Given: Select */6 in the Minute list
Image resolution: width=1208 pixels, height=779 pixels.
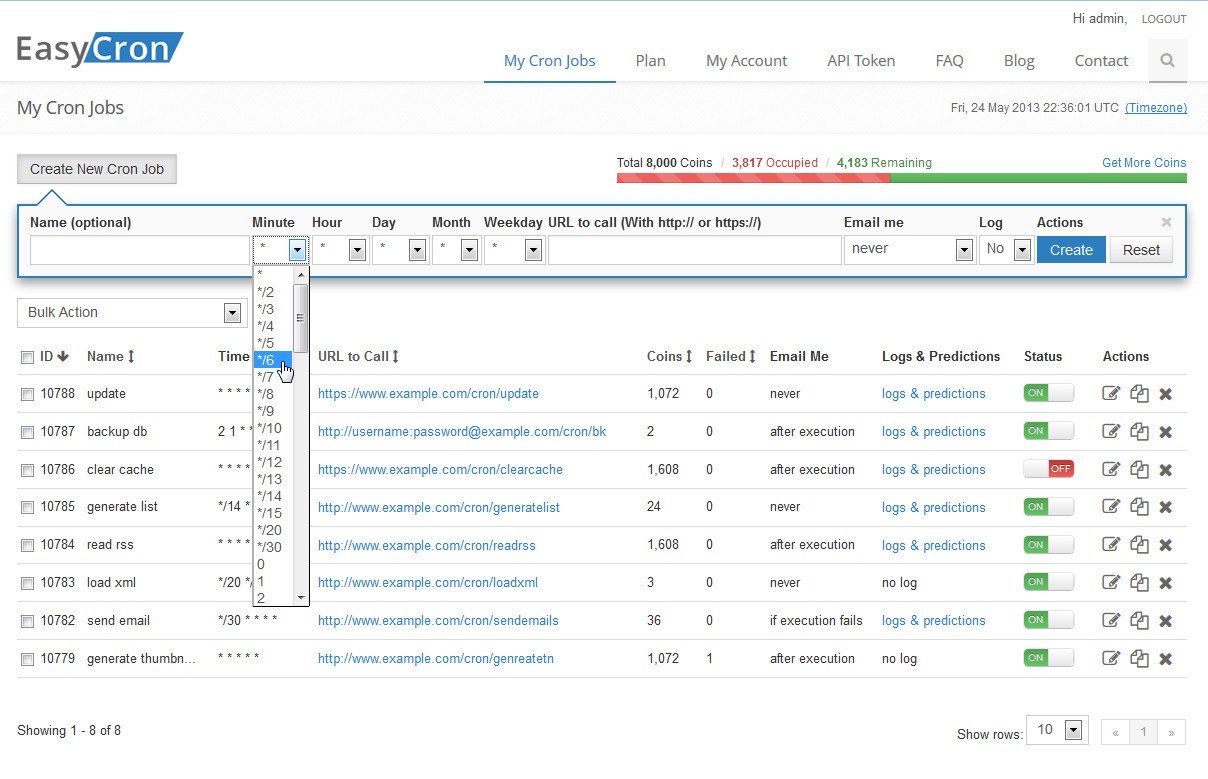Looking at the screenshot, I should coord(273,360).
